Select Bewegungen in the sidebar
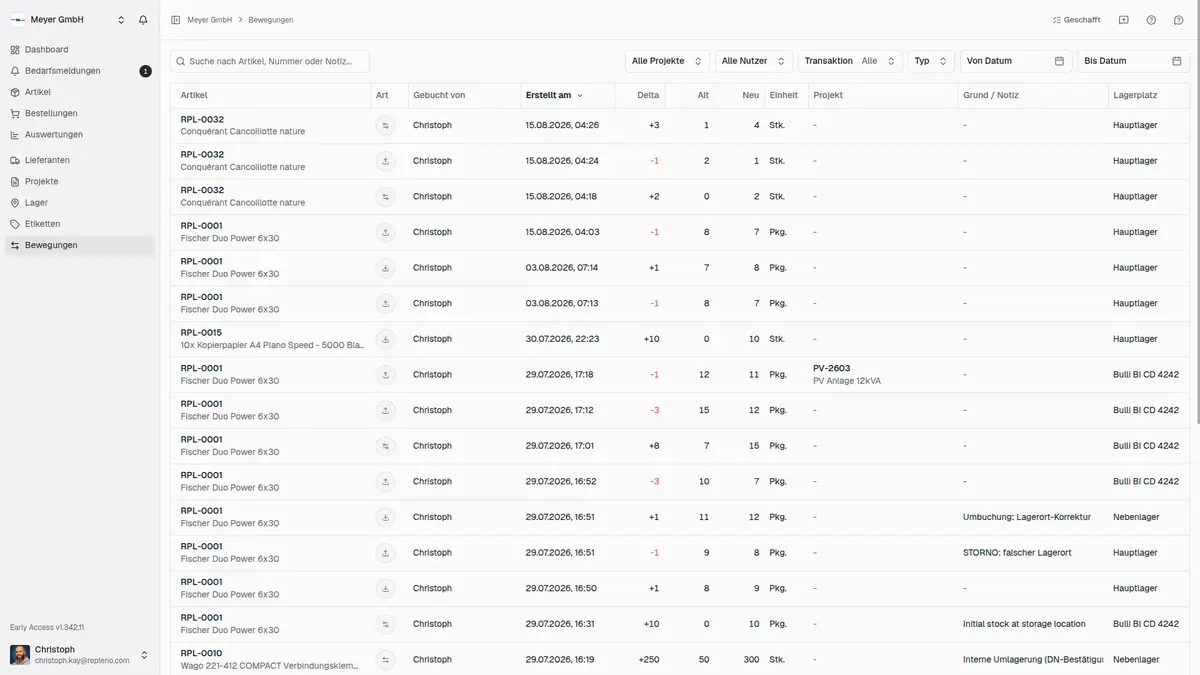 80,245
